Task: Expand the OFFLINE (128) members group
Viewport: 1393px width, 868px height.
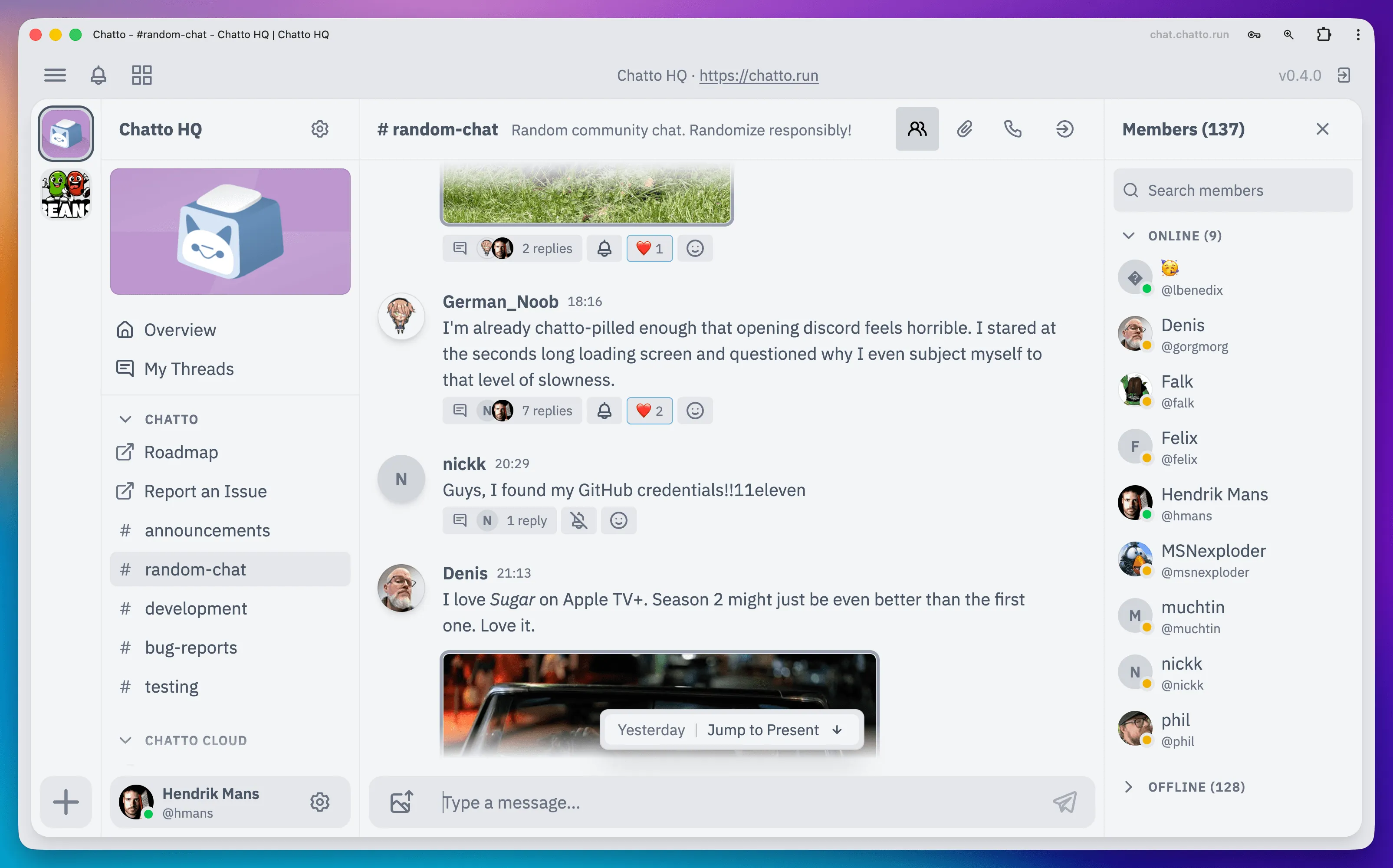Action: coord(1183,787)
